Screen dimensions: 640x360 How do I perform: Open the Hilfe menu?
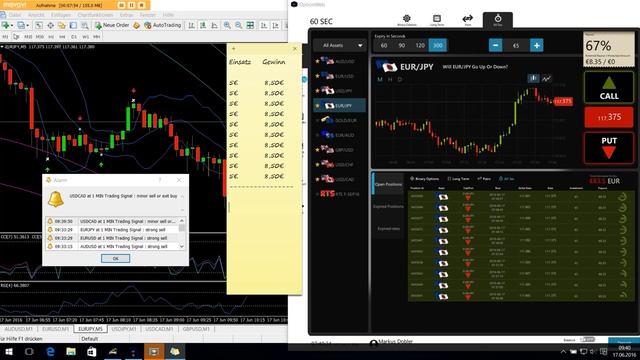click(168, 15)
